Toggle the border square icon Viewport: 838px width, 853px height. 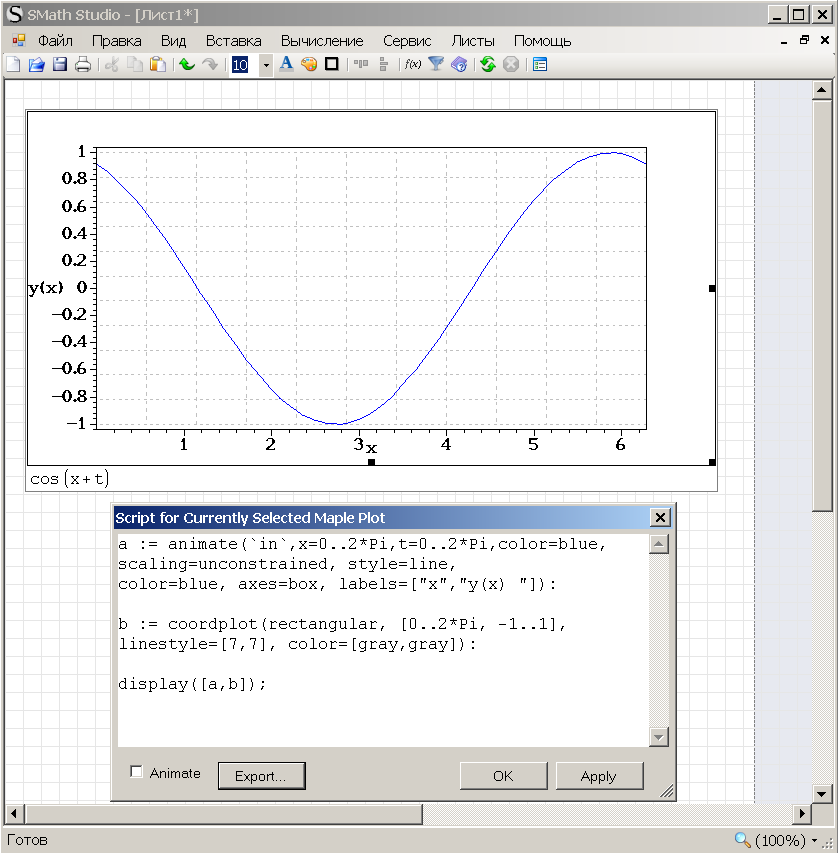[331, 65]
